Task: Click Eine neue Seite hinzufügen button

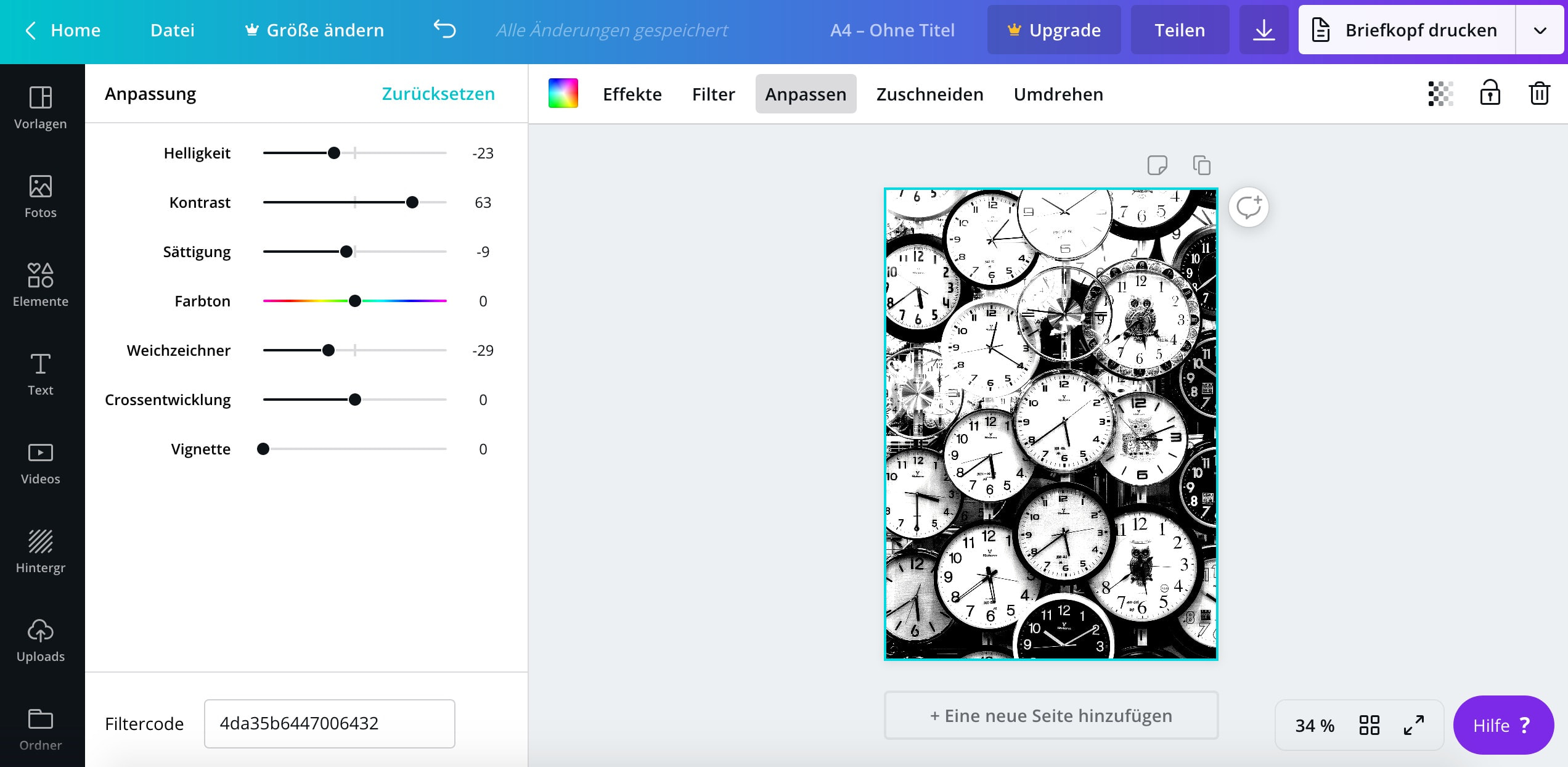Action: click(x=1051, y=716)
